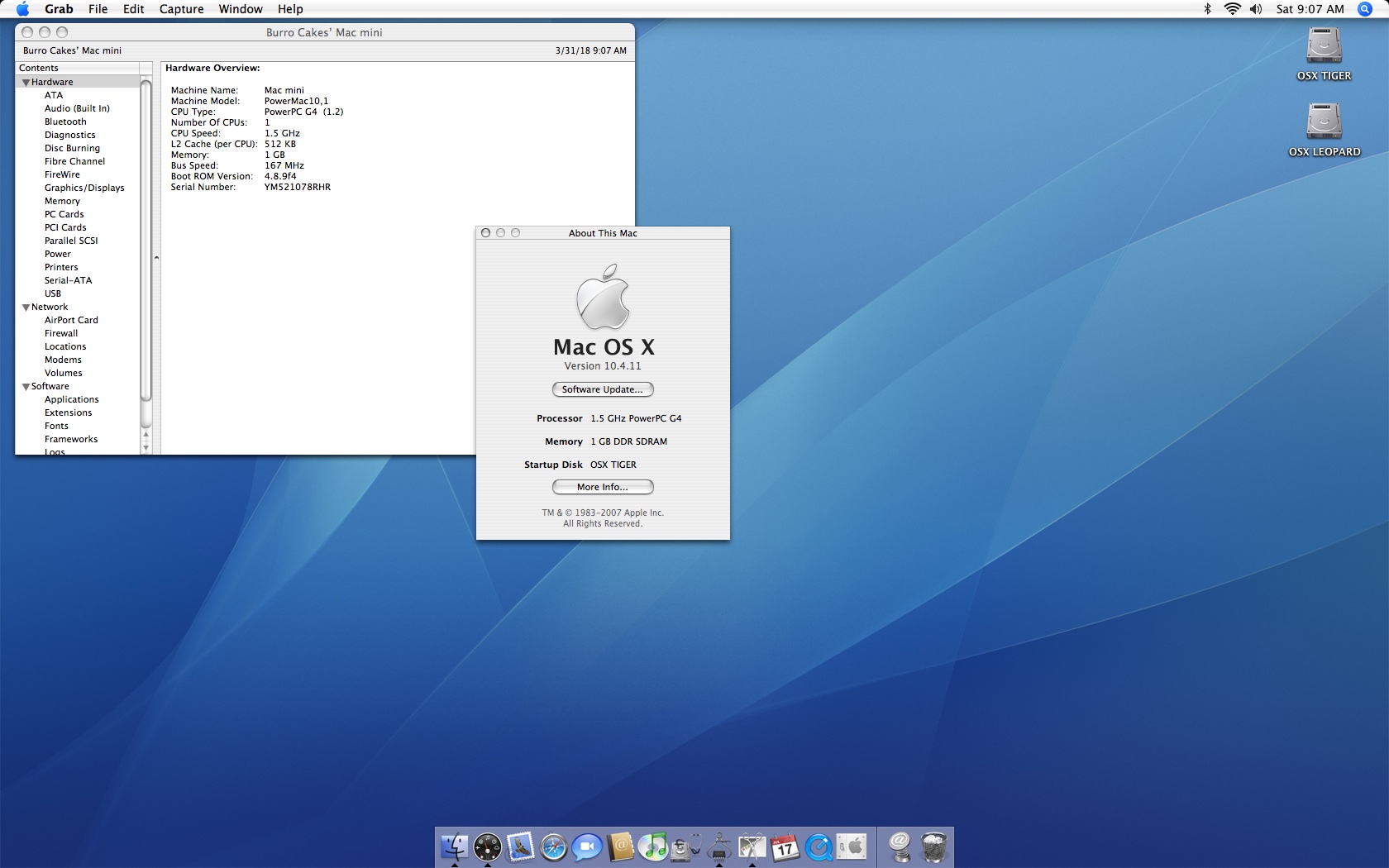Open Finder from the dock
The height and width of the screenshot is (868, 1389).
pyautogui.click(x=454, y=847)
